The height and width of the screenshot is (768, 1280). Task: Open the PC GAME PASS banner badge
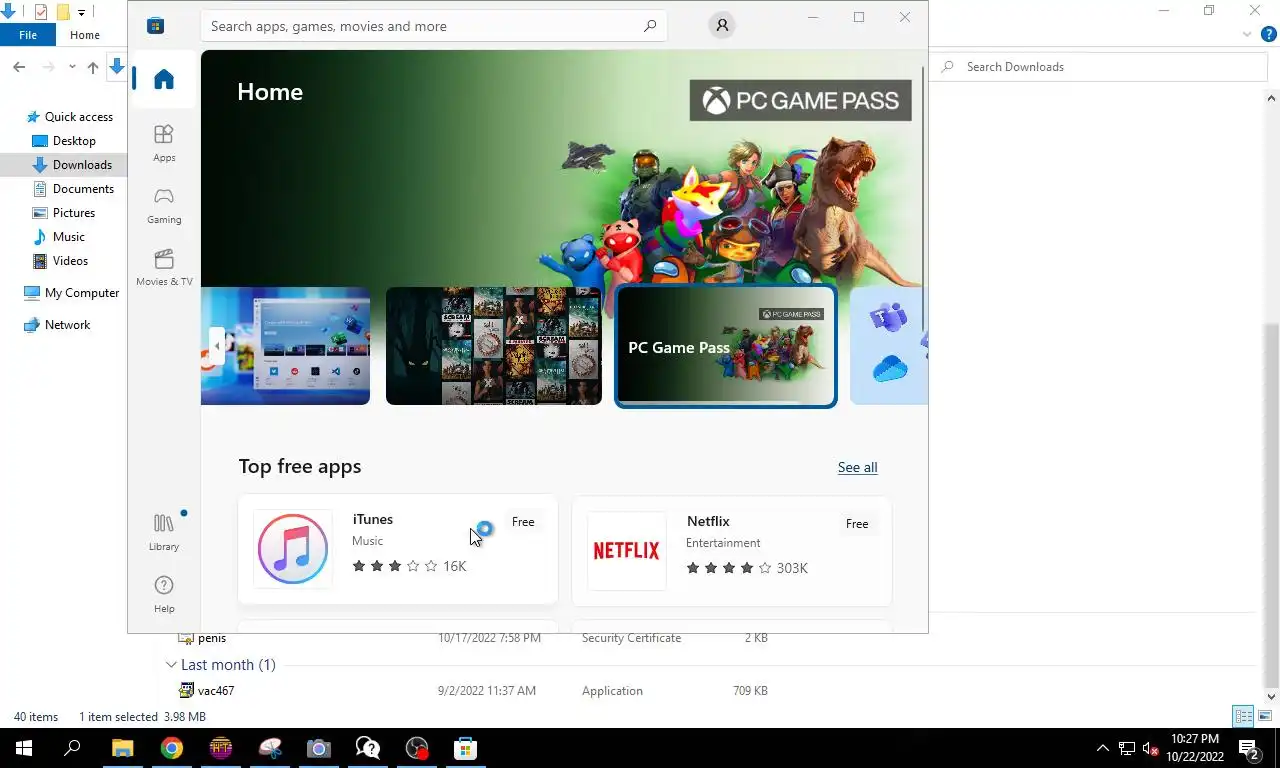(800, 100)
